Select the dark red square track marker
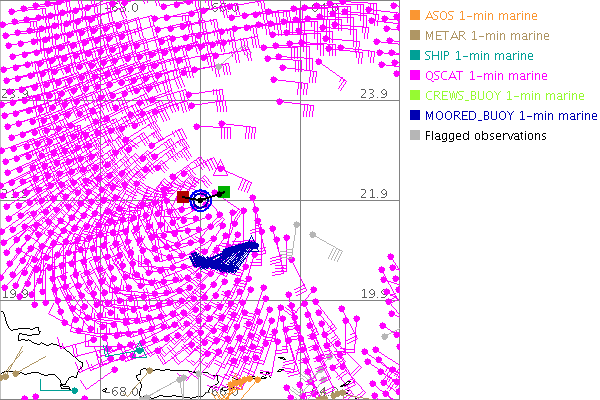This screenshot has height=400, width=600. (x=183, y=198)
